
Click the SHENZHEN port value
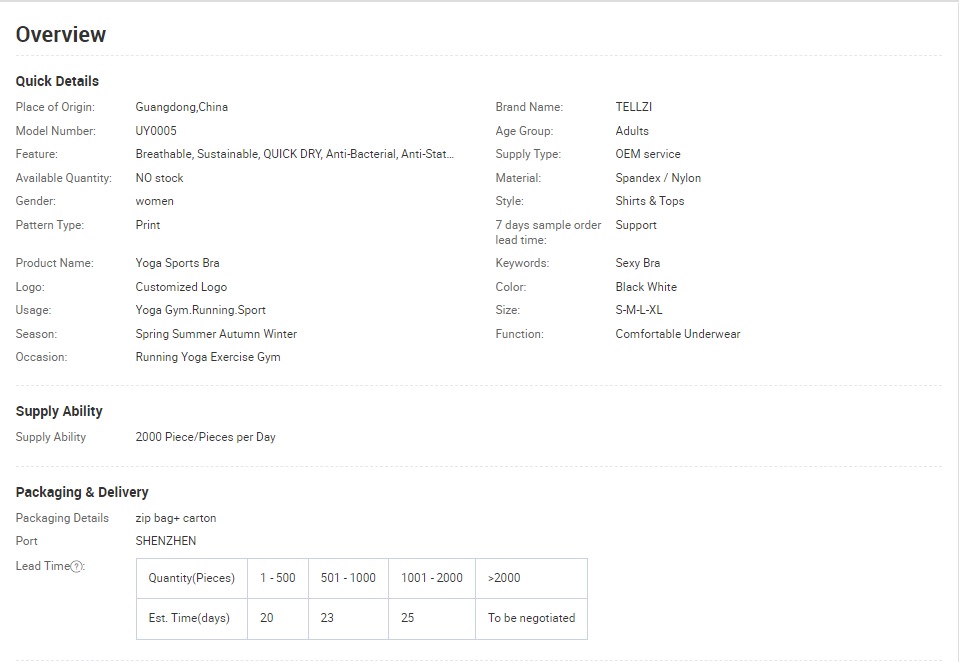tap(166, 541)
